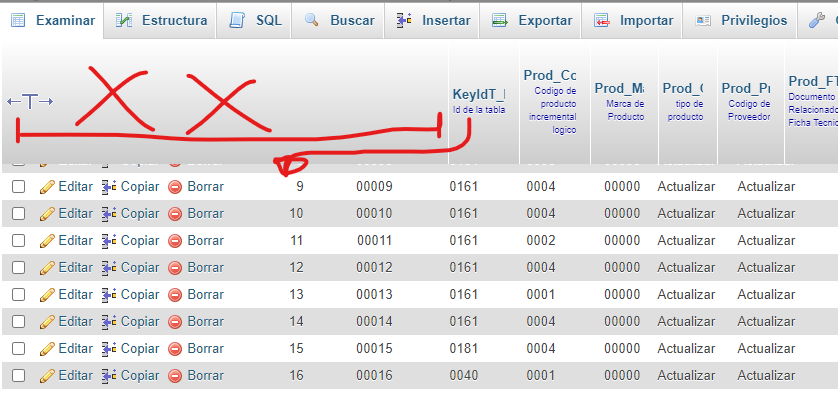Click the Copiar link in row 14

coord(140,322)
